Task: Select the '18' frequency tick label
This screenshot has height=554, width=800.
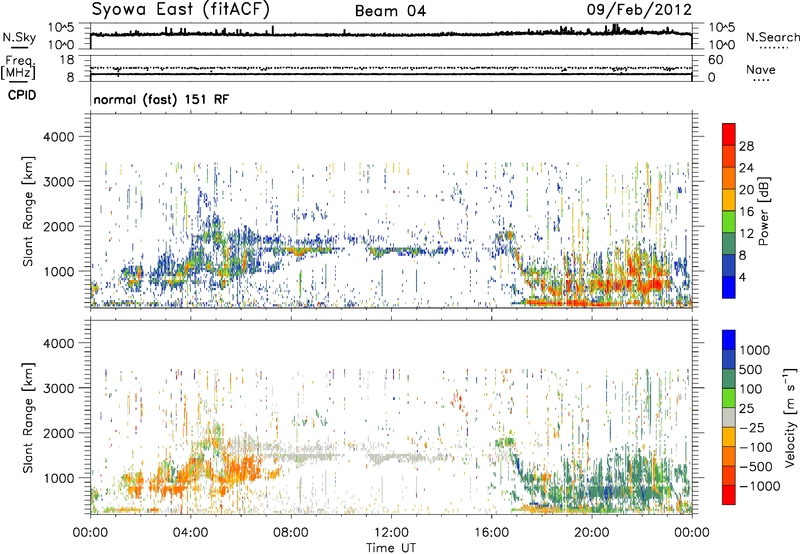Action: coord(67,60)
